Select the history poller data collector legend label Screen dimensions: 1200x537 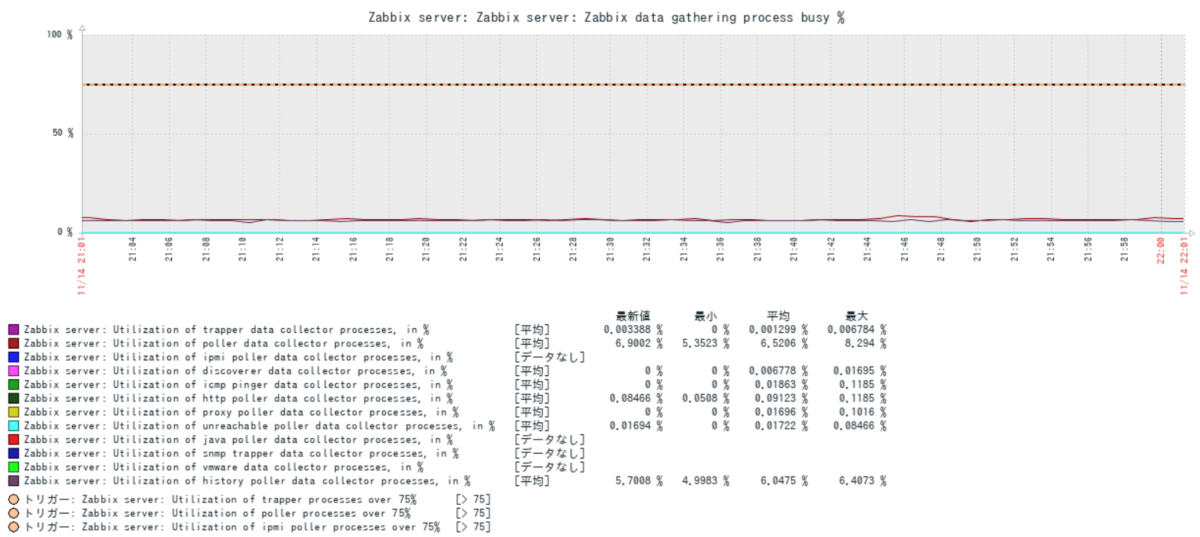(x=248, y=481)
